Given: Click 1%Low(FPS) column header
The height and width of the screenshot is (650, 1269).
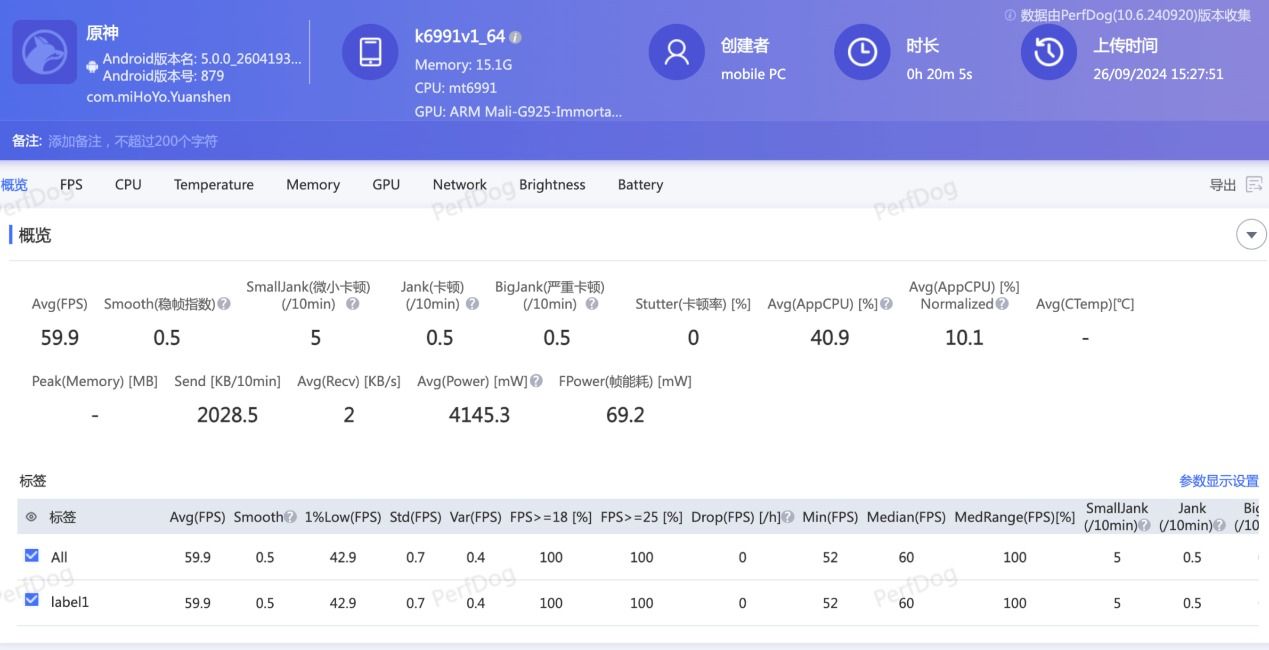Looking at the screenshot, I should pos(343,517).
